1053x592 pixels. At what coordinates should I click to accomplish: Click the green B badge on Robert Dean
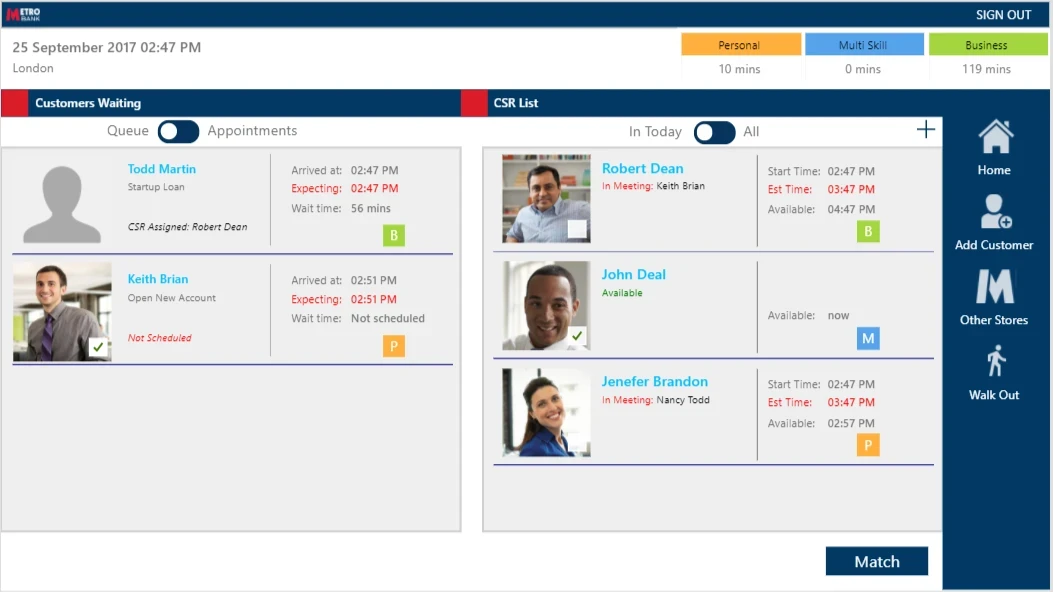tap(868, 231)
